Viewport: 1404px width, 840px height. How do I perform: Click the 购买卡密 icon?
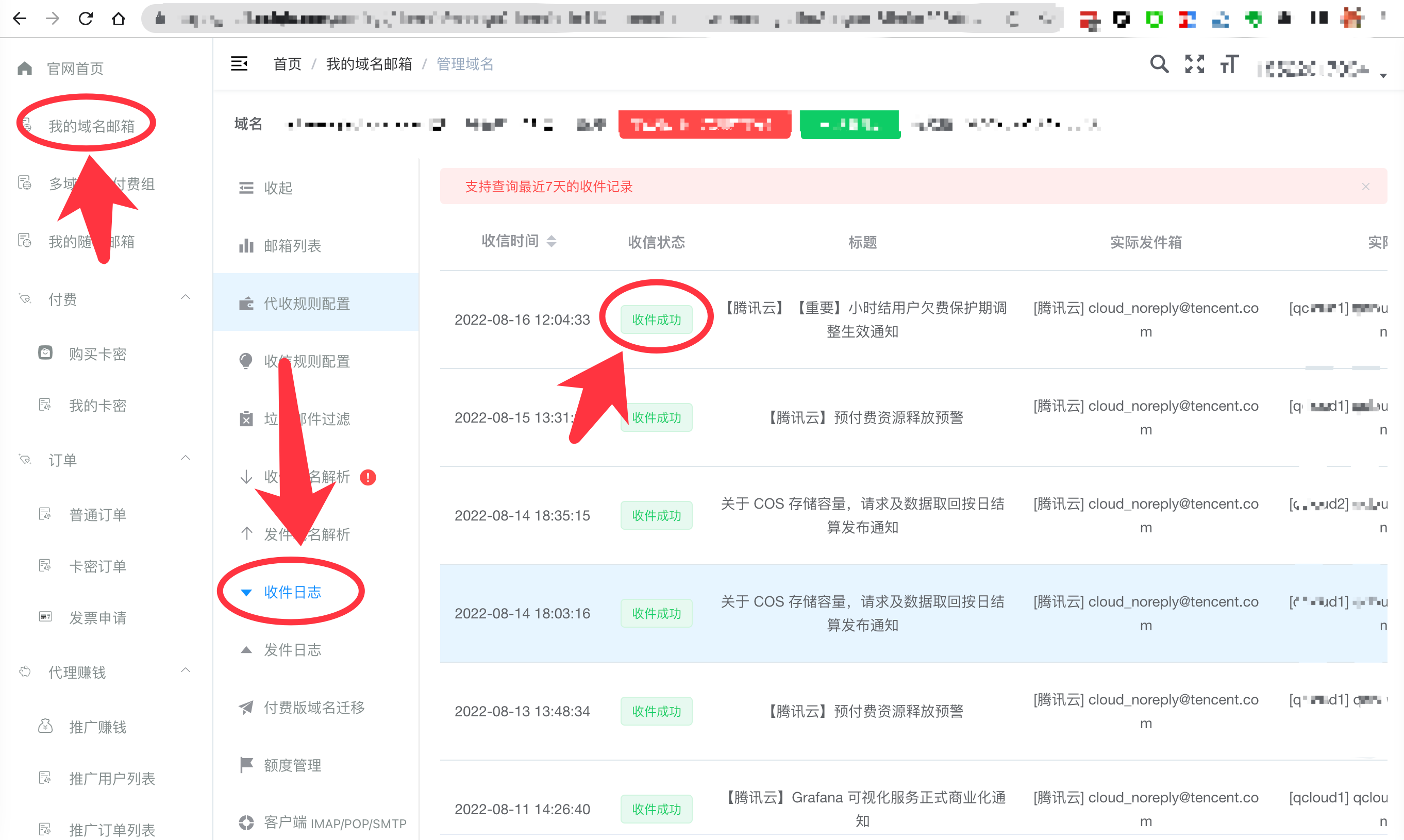45,352
